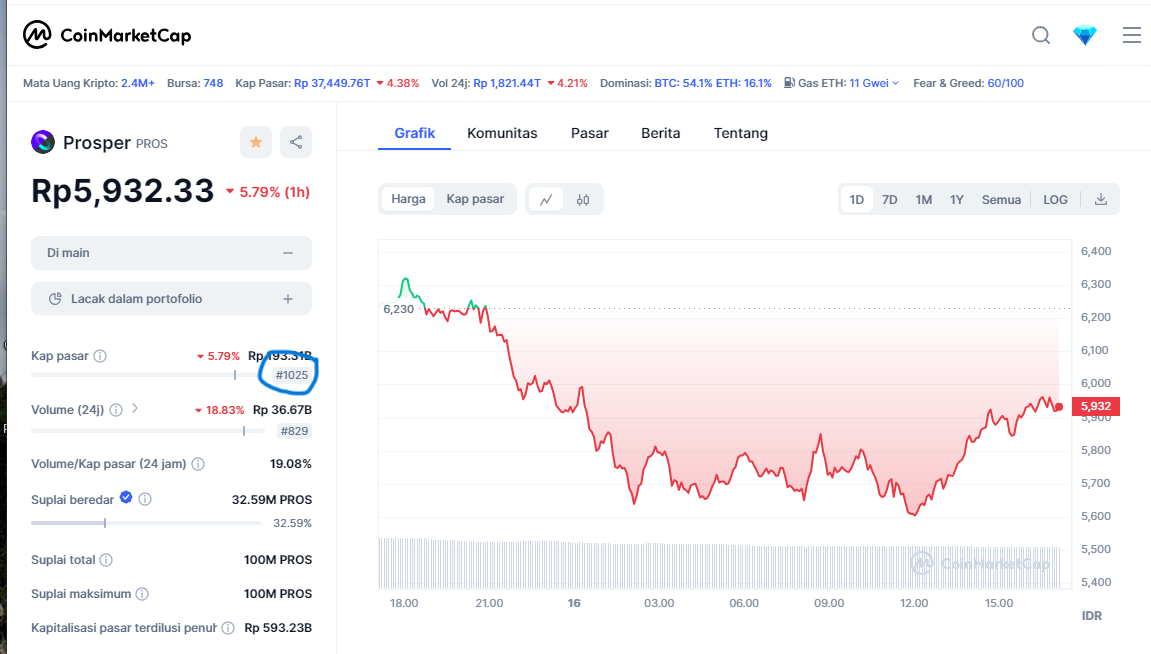The height and width of the screenshot is (654, 1151).
Task: Select 1Y time range
Action: pyautogui.click(x=956, y=200)
